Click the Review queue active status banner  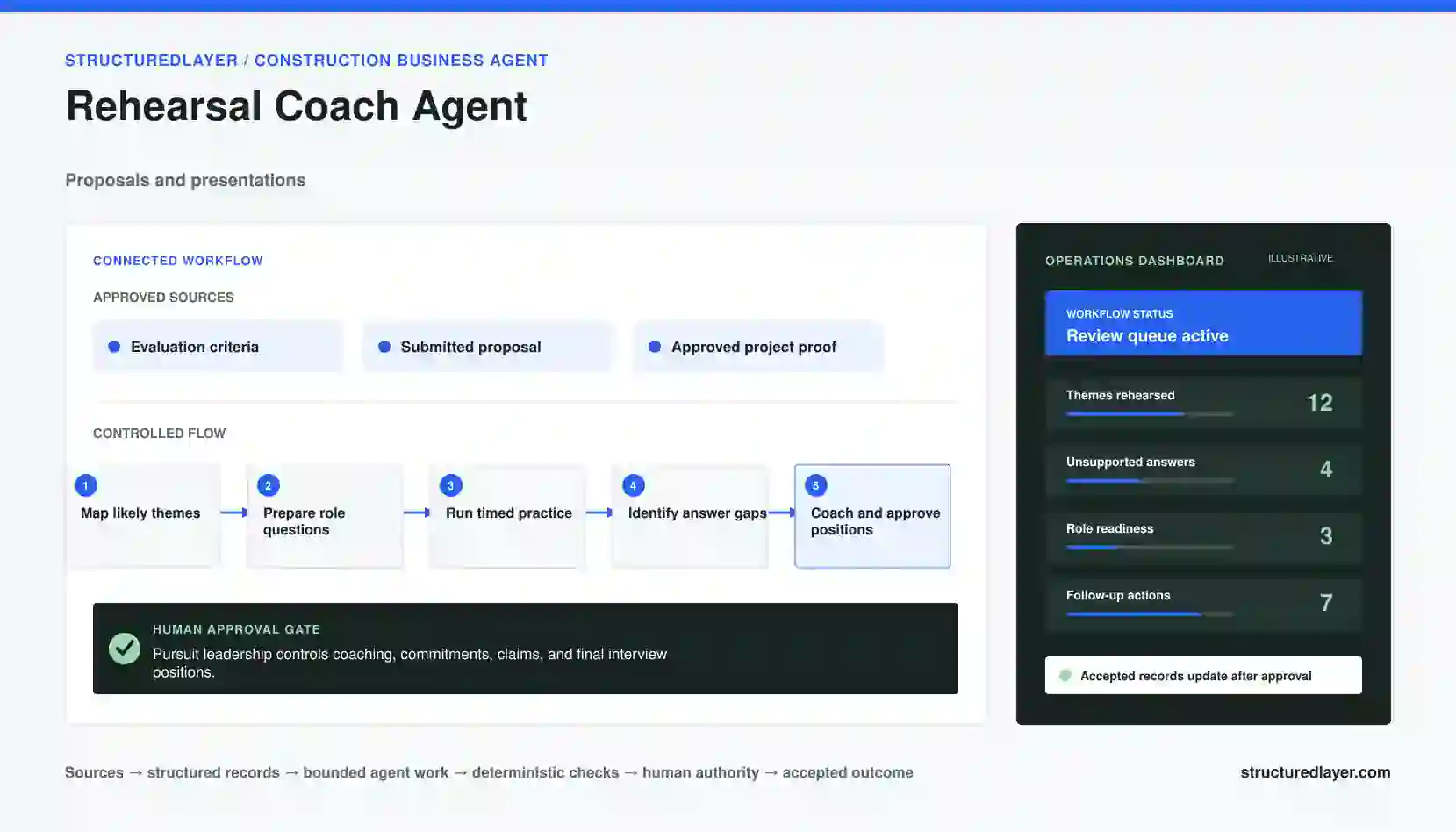[x=1203, y=323]
